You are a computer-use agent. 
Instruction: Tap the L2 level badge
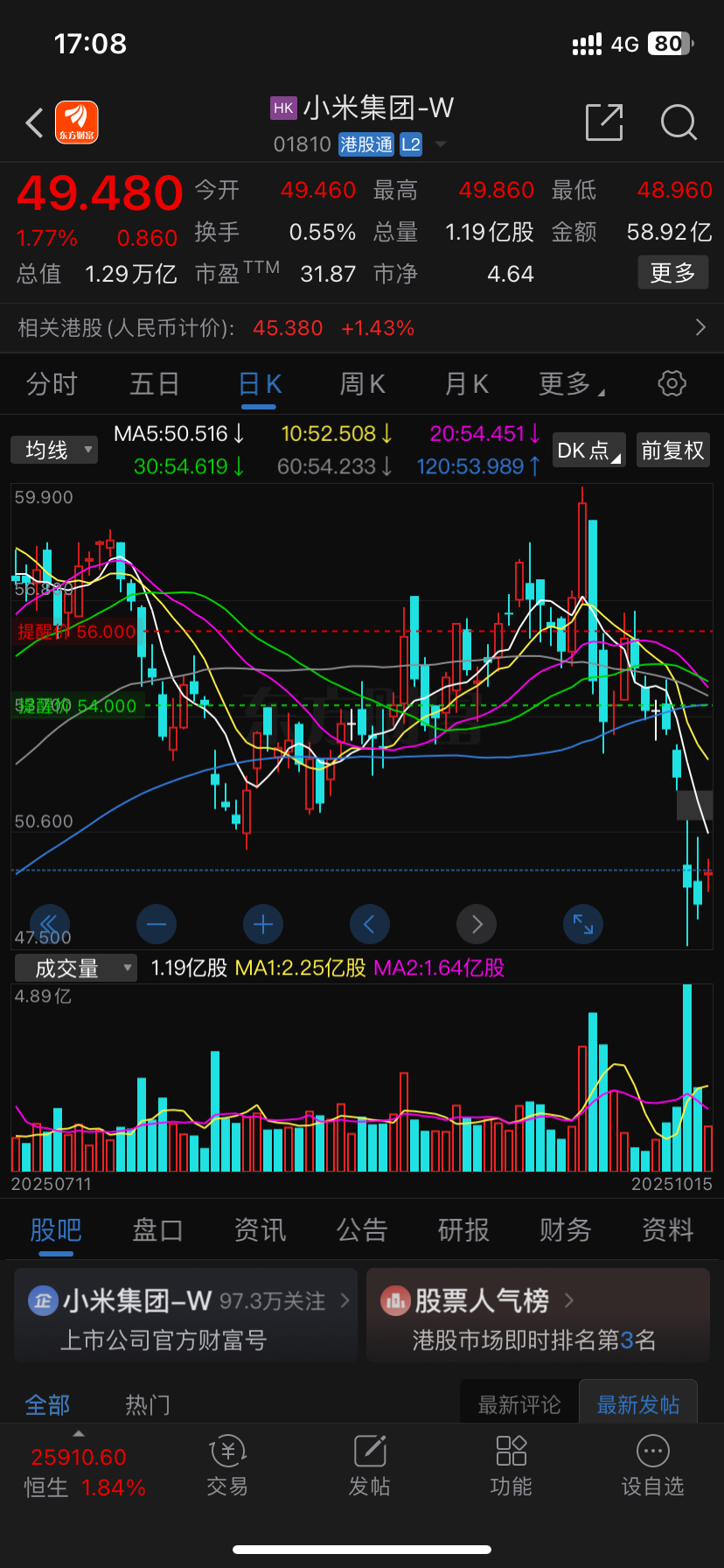(411, 144)
